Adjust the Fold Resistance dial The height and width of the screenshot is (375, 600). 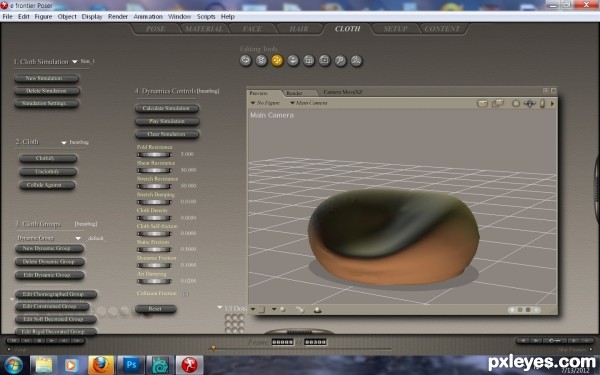(x=154, y=155)
